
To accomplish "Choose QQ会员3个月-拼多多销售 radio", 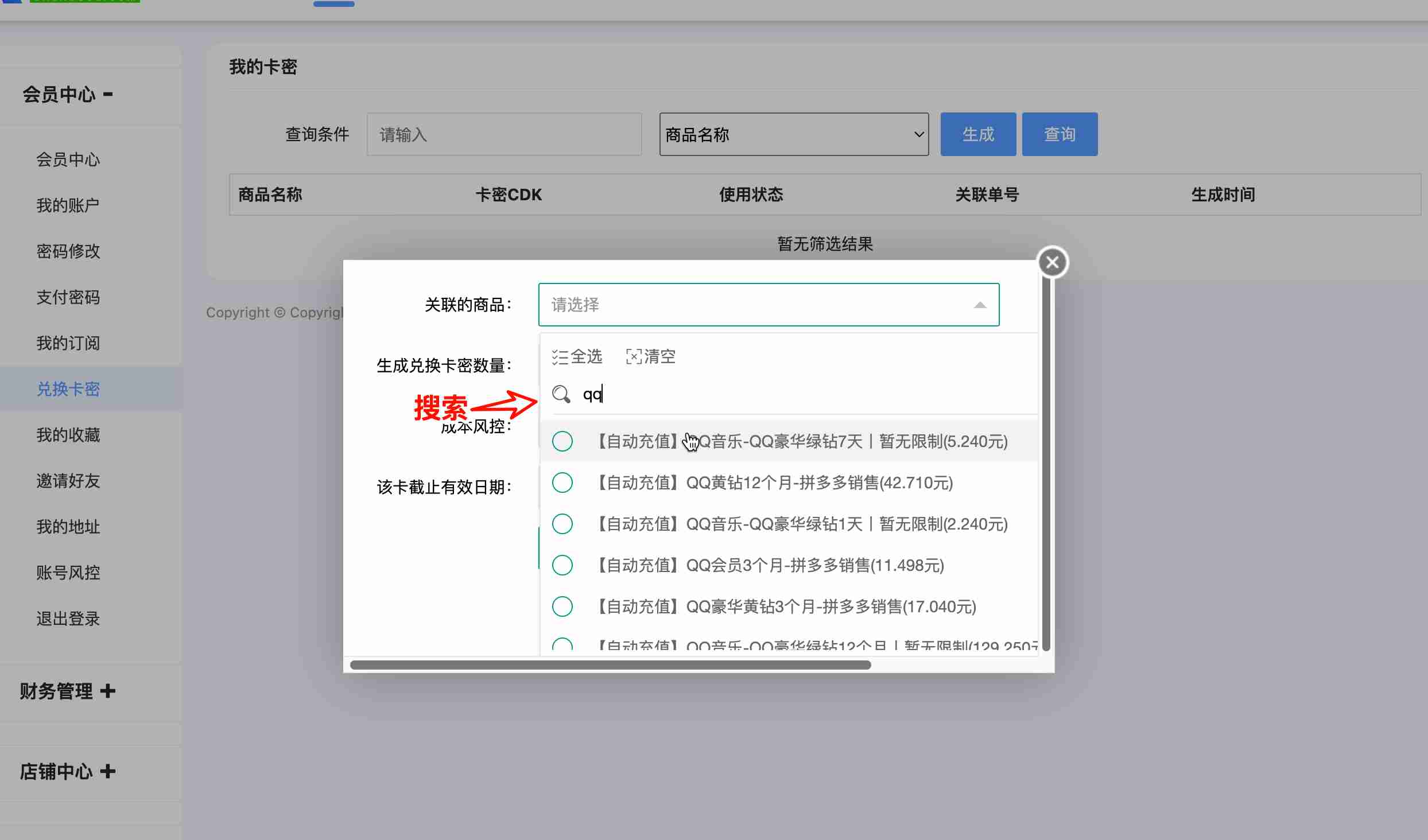I will (x=562, y=565).
